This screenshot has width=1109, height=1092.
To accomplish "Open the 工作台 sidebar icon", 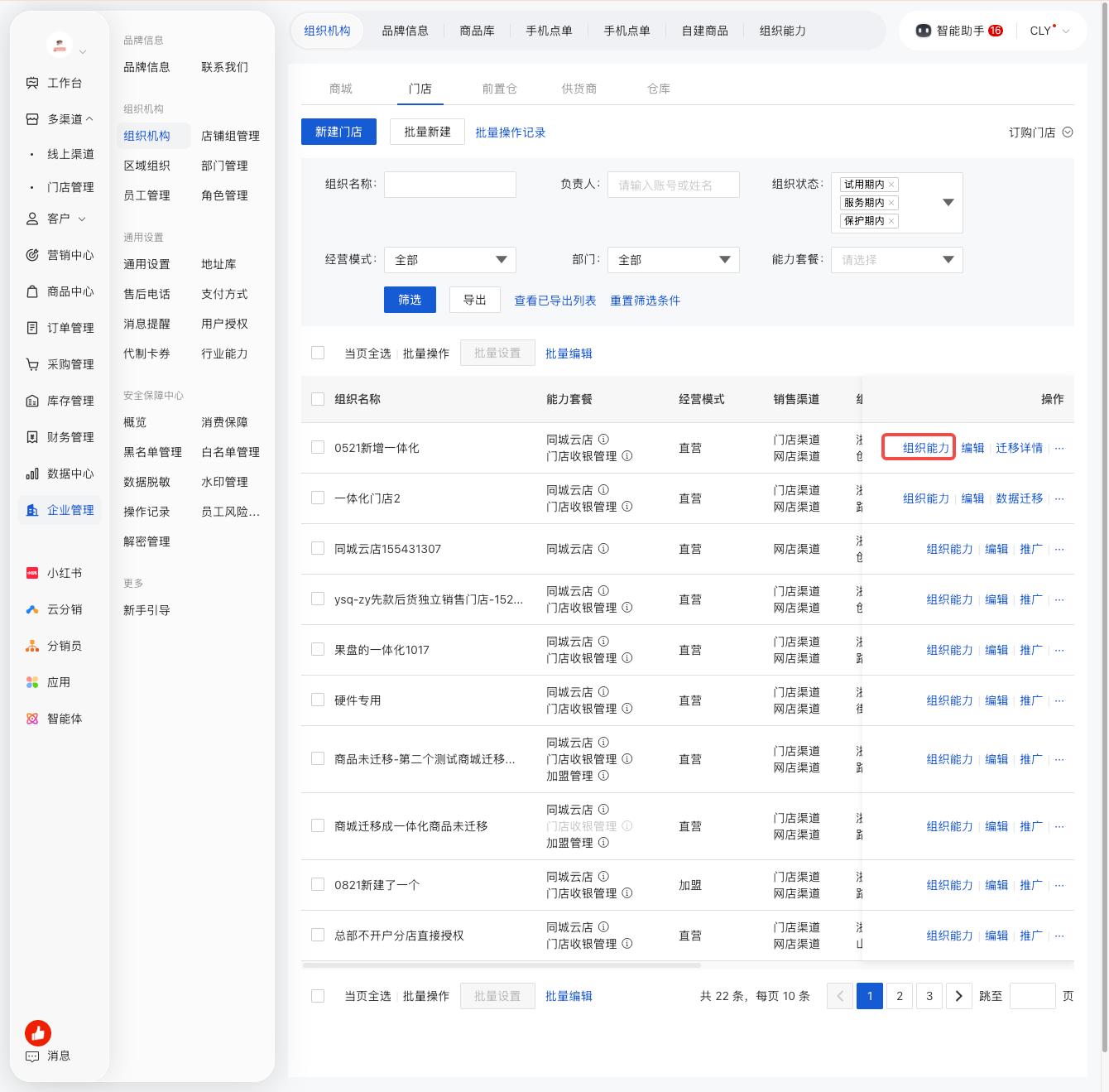I will pyautogui.click(x=32, y=83).
